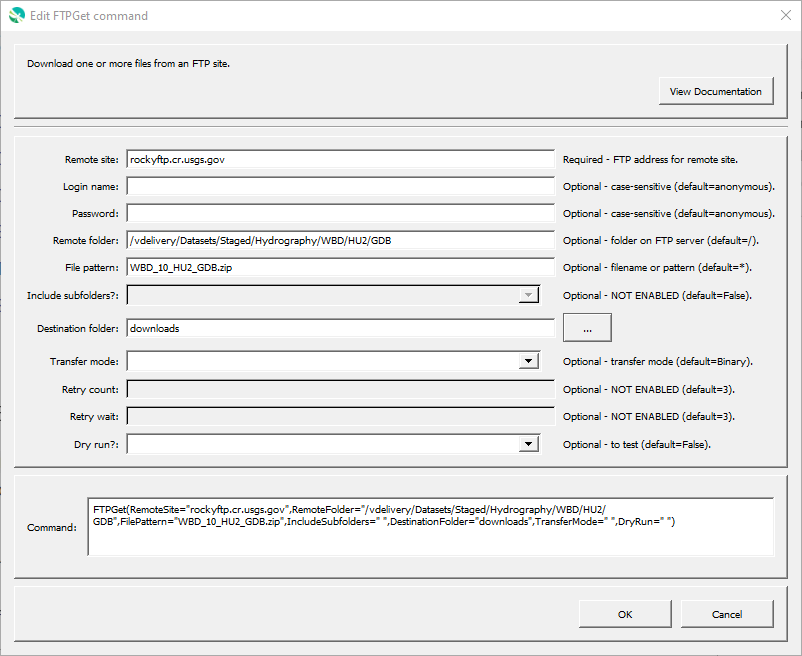This screenshot has height=656, width=802.
Task: Edit the Destination folder field
Action: [x=340, y=328]
